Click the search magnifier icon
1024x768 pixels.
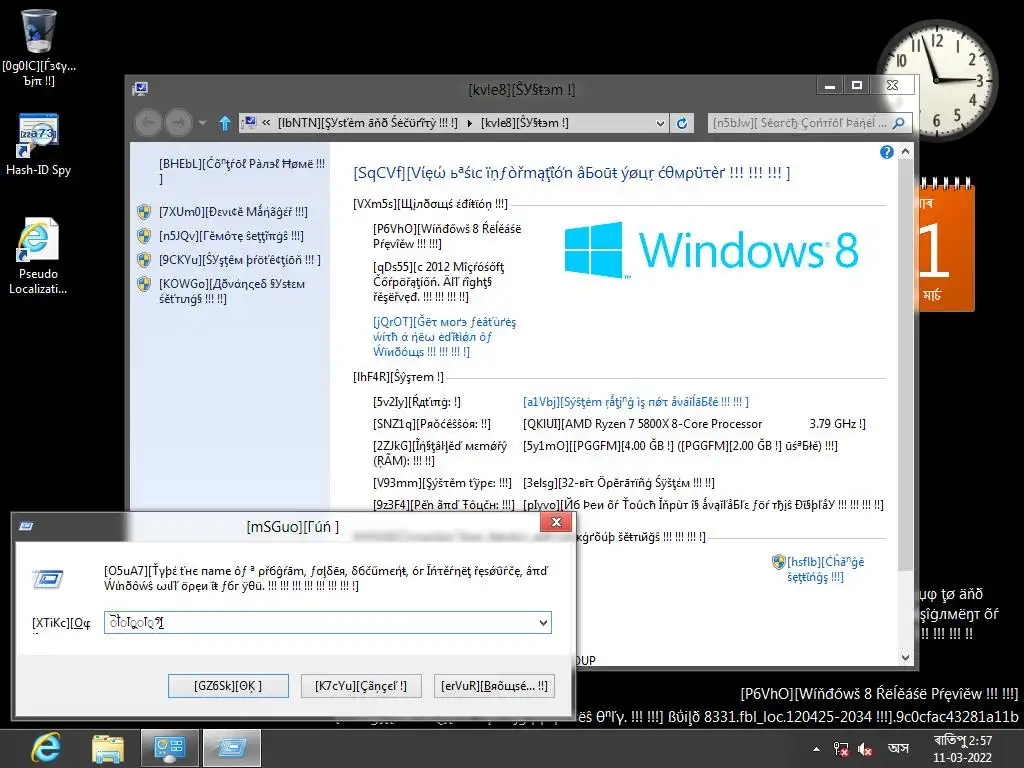click(x=899, y=123)
